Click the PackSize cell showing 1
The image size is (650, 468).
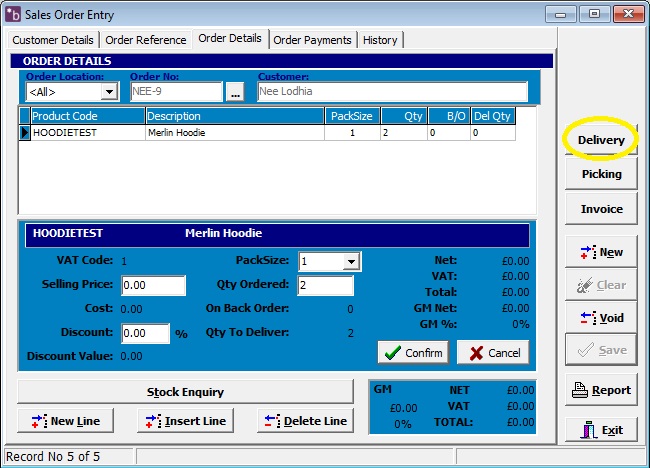pyautogui.click(x=352, y=133)
